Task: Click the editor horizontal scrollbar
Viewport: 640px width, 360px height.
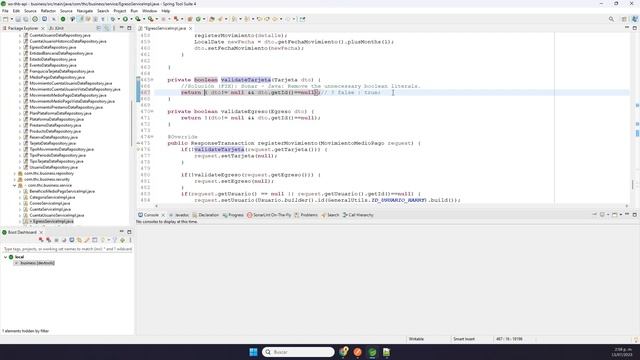Action: pyautogui.click(x=391, y=206)
